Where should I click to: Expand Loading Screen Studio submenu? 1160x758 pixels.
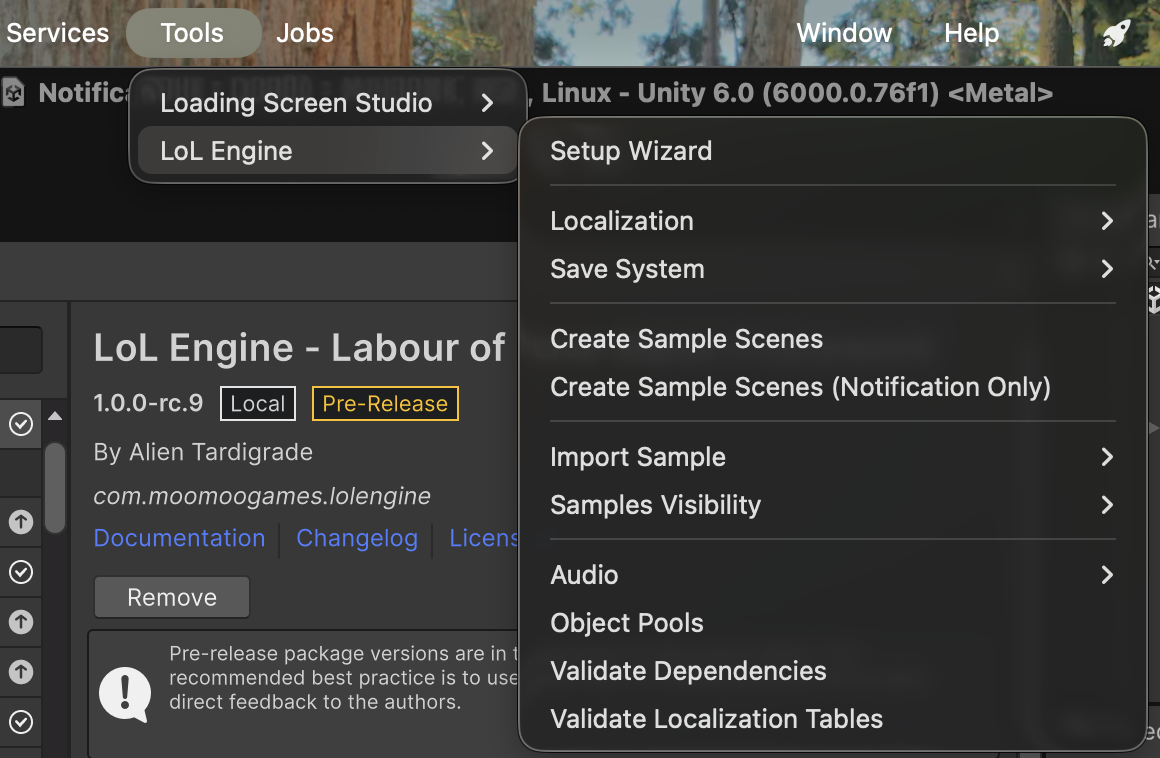327,103
